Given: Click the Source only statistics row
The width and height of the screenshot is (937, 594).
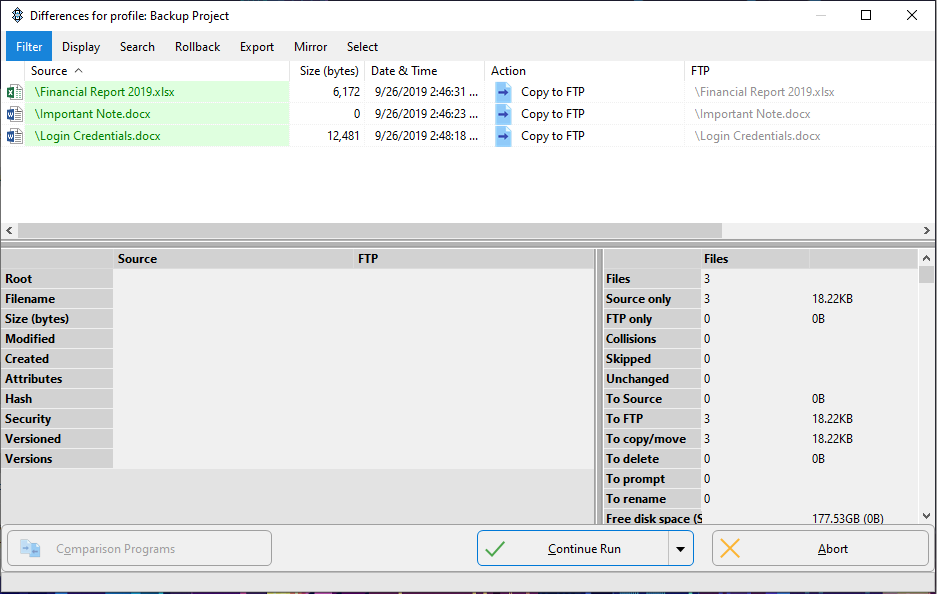Looking at the screenshot, I should click(761, 299).
